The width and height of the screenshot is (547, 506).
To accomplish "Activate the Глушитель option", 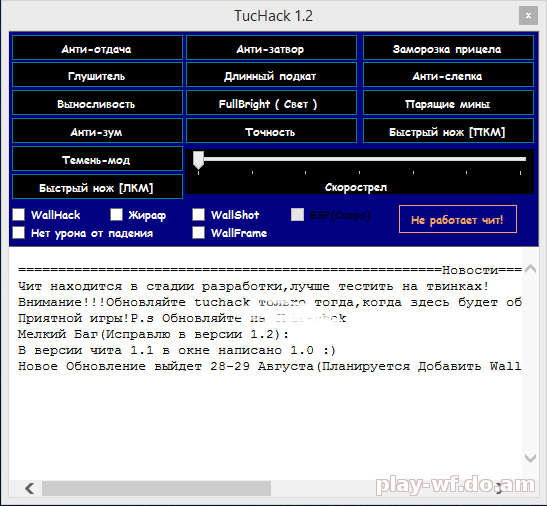I will (x=97, y=75).
